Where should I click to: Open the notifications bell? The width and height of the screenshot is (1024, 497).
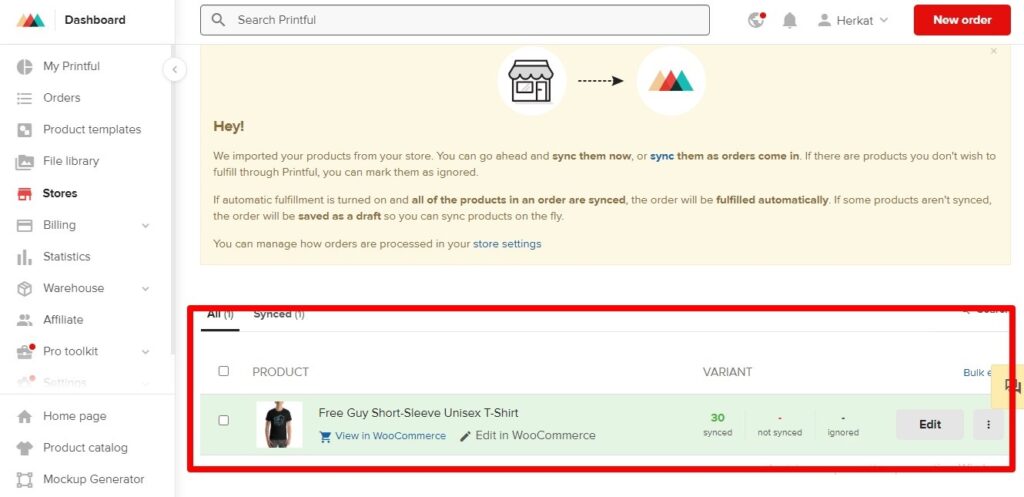click(790, 20)
